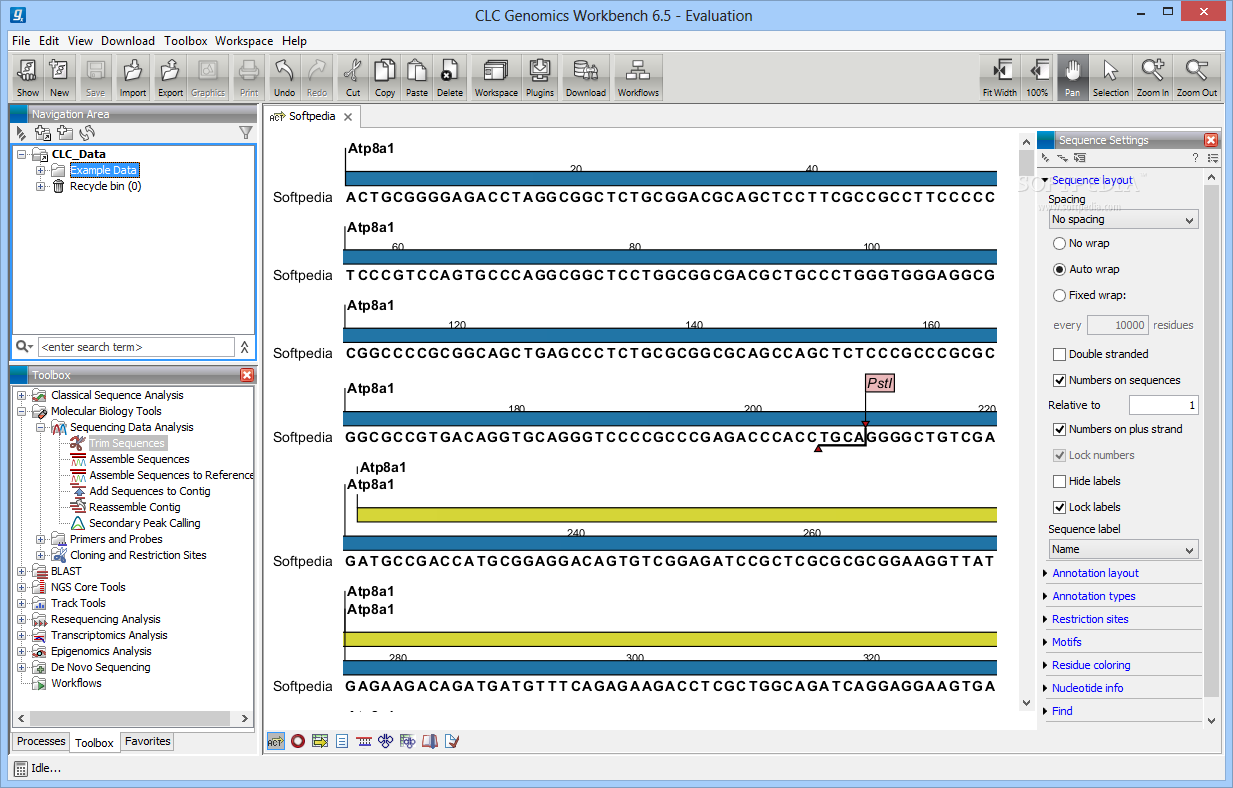Toggle the Lock labels checkbox
This screenshot has height=788, width=1233.
(1059, 507)
